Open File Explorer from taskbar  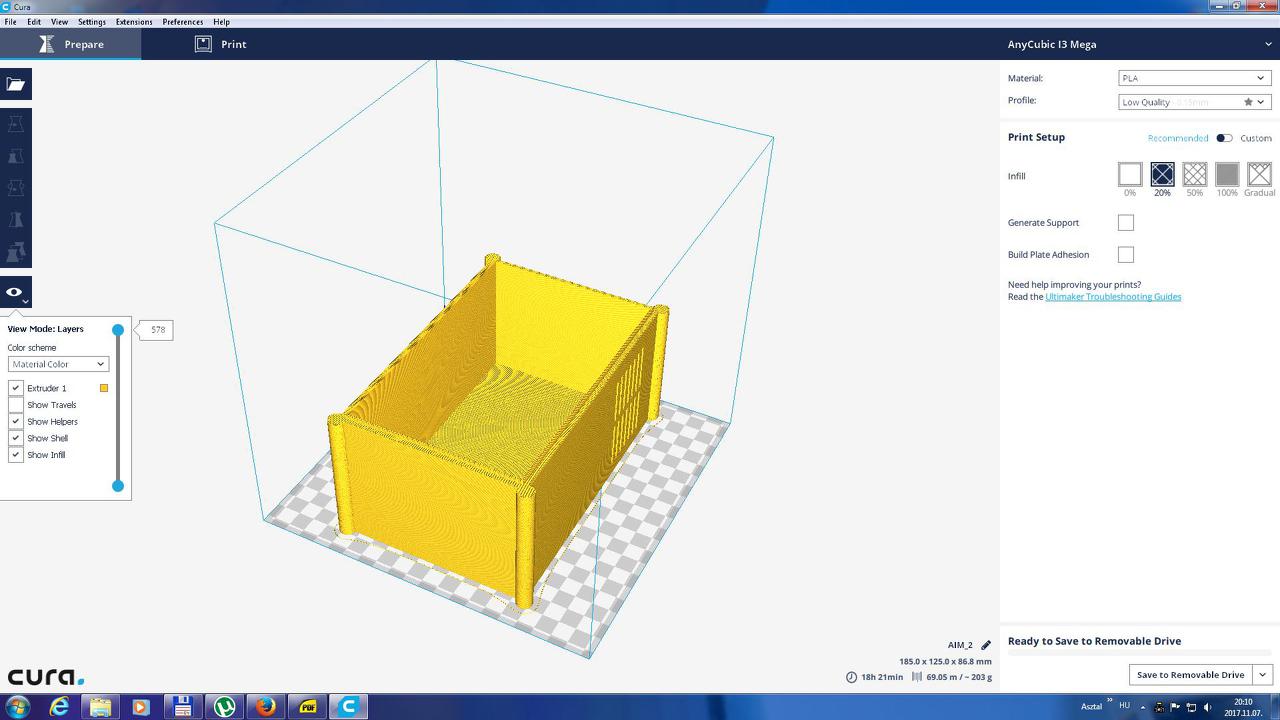pyautogui.click(x=100, y=707)
